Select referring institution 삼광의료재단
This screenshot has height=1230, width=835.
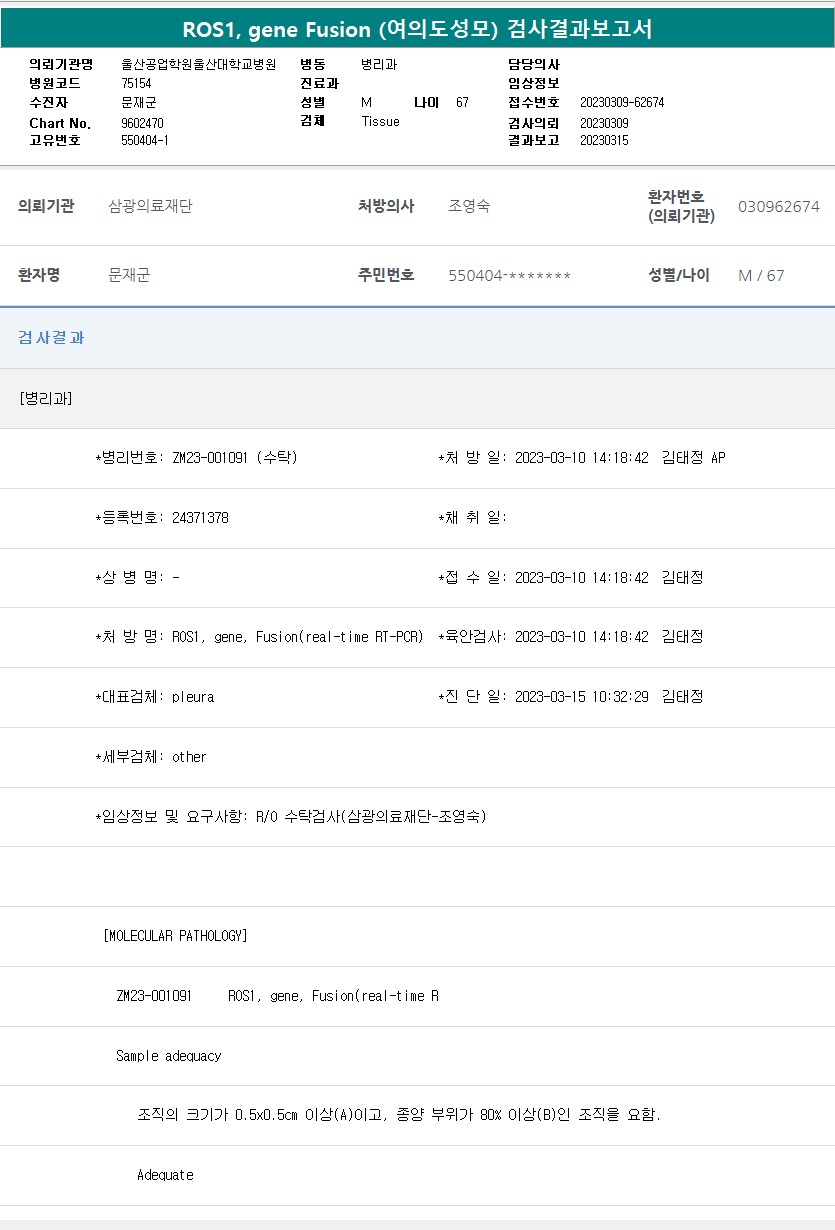click(x=150, y=206)
